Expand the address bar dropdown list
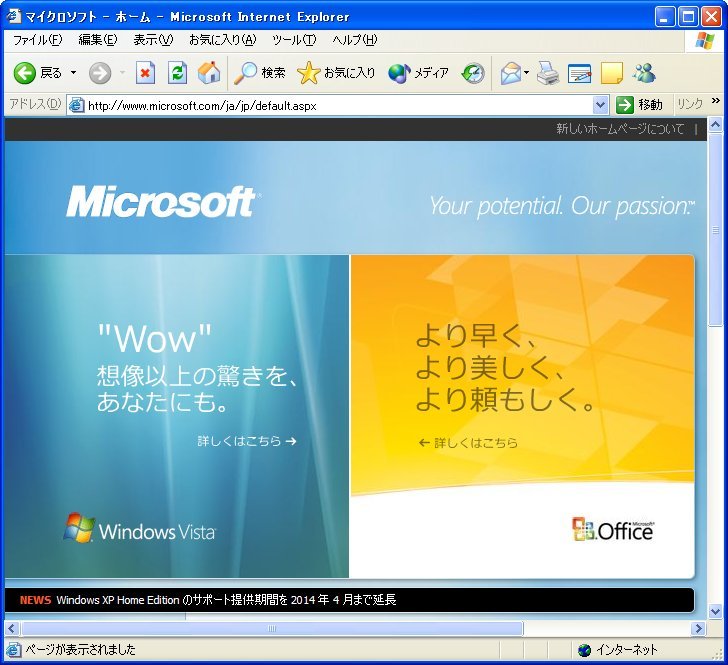Image resolution: width=728 pixels, height=665 pixels. click(600, 105)
